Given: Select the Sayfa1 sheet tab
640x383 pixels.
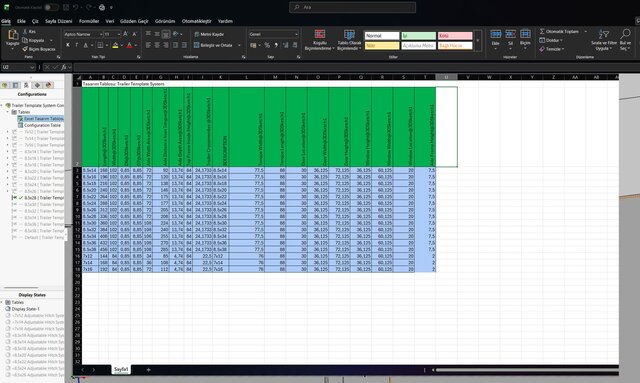Looking at the screenshot, I should [x=121, y=369].
